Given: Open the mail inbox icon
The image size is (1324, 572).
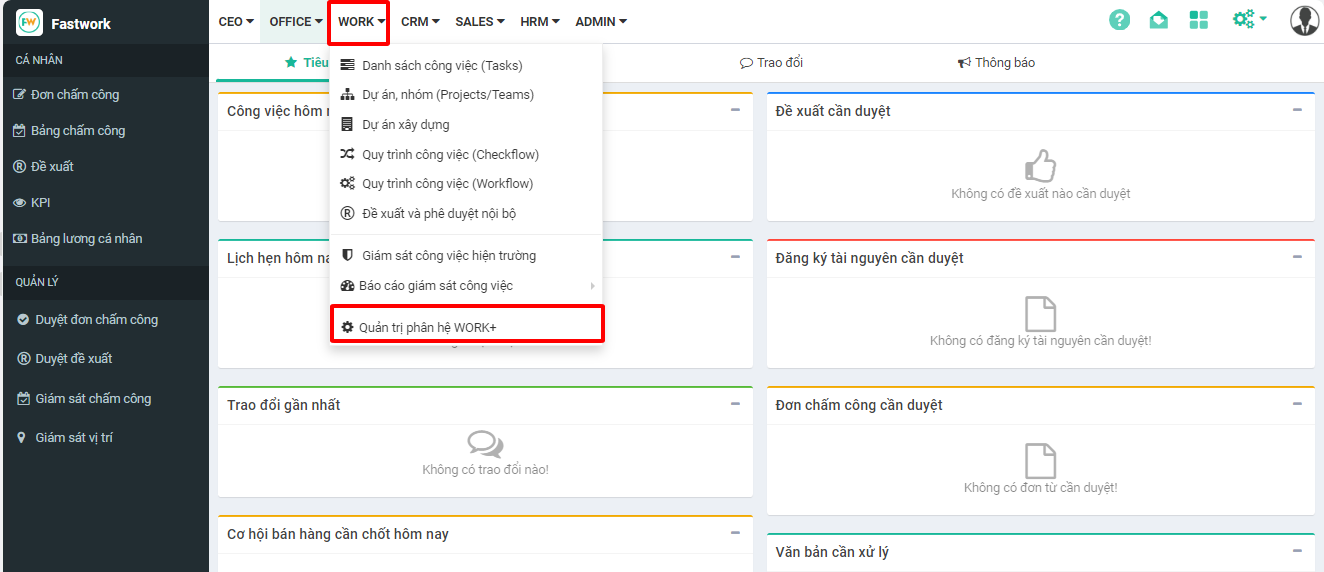Looking at the screenshot, I should (1158, 20).
